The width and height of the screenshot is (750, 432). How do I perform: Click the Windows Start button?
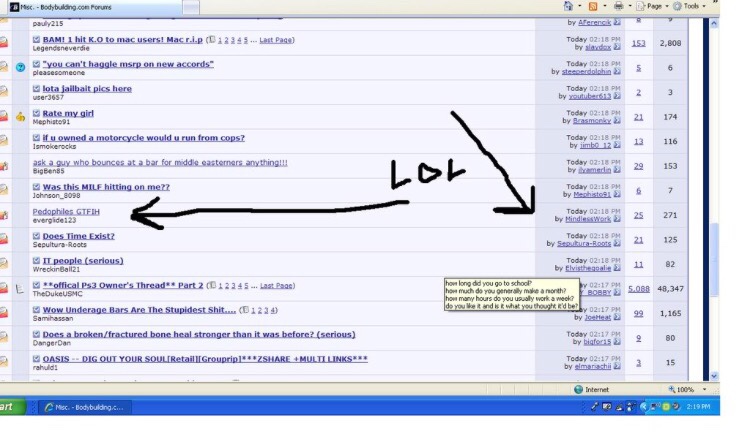[x=12, y=407]
